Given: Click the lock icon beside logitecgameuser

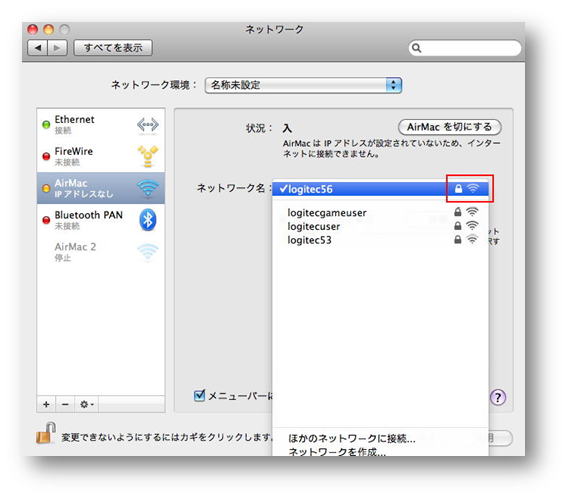Looking at the screenshot, I should click(x=458, y=212).
